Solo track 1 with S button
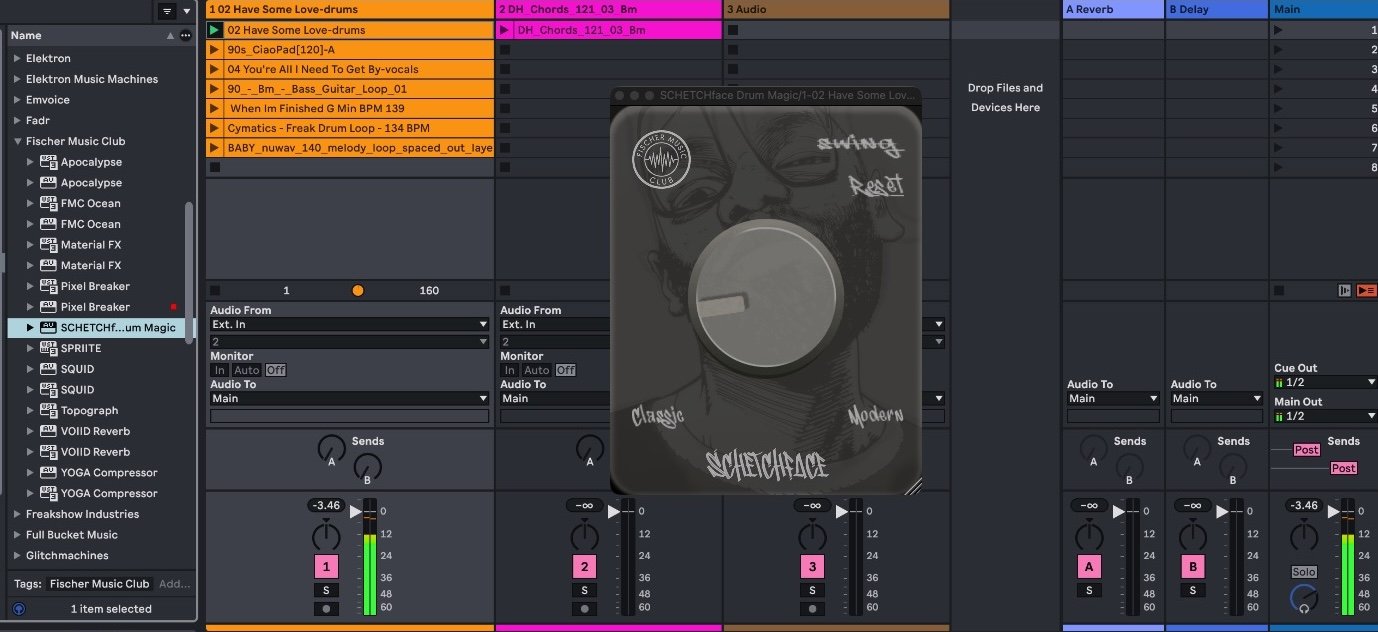The image size is (1378, 632). click(325, 590)
